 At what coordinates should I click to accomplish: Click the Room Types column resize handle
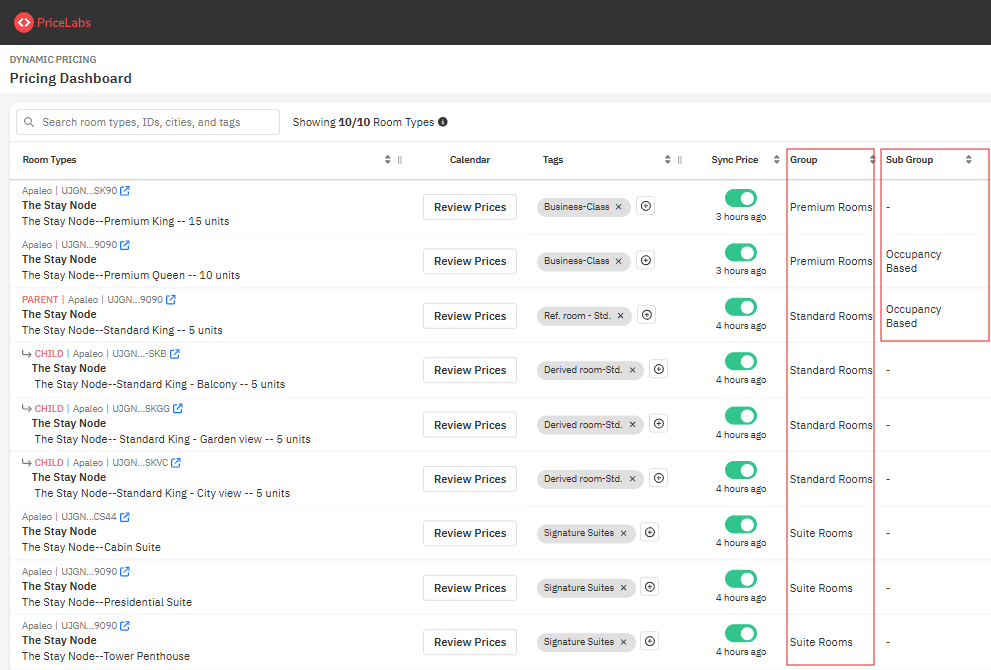tap(400, 160)
